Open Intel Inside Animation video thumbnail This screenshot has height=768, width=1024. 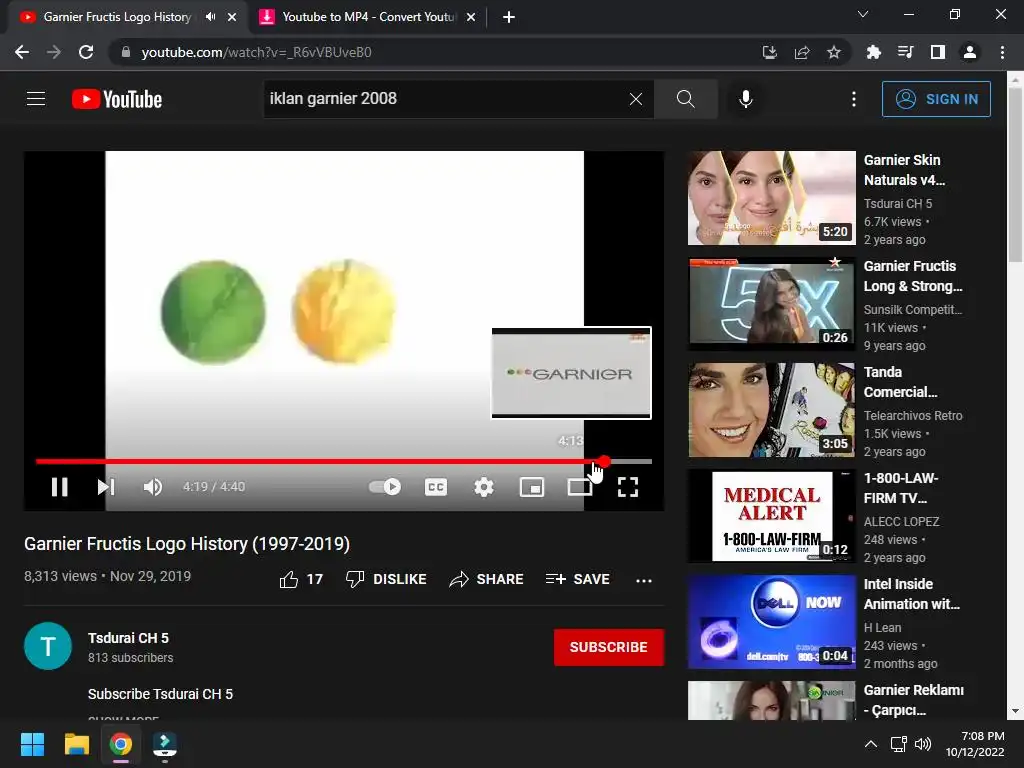tap(771, 622)
